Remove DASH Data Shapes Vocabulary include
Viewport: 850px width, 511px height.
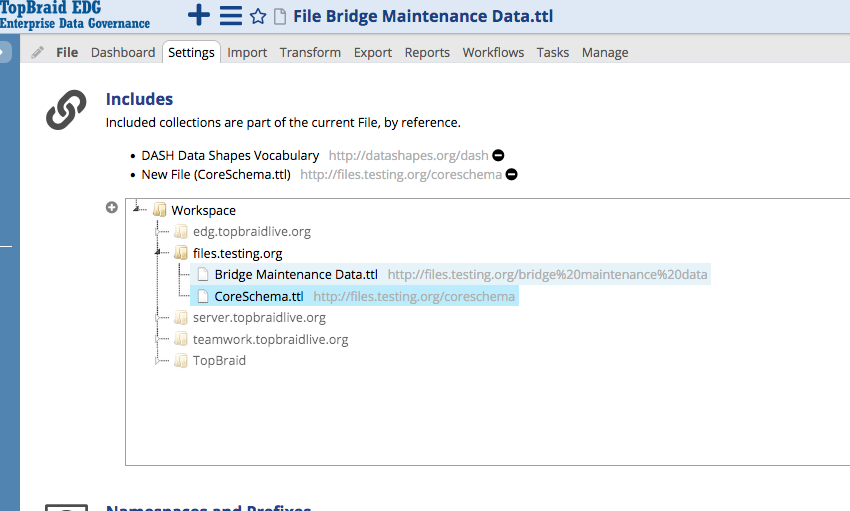(x=498, y=155)
